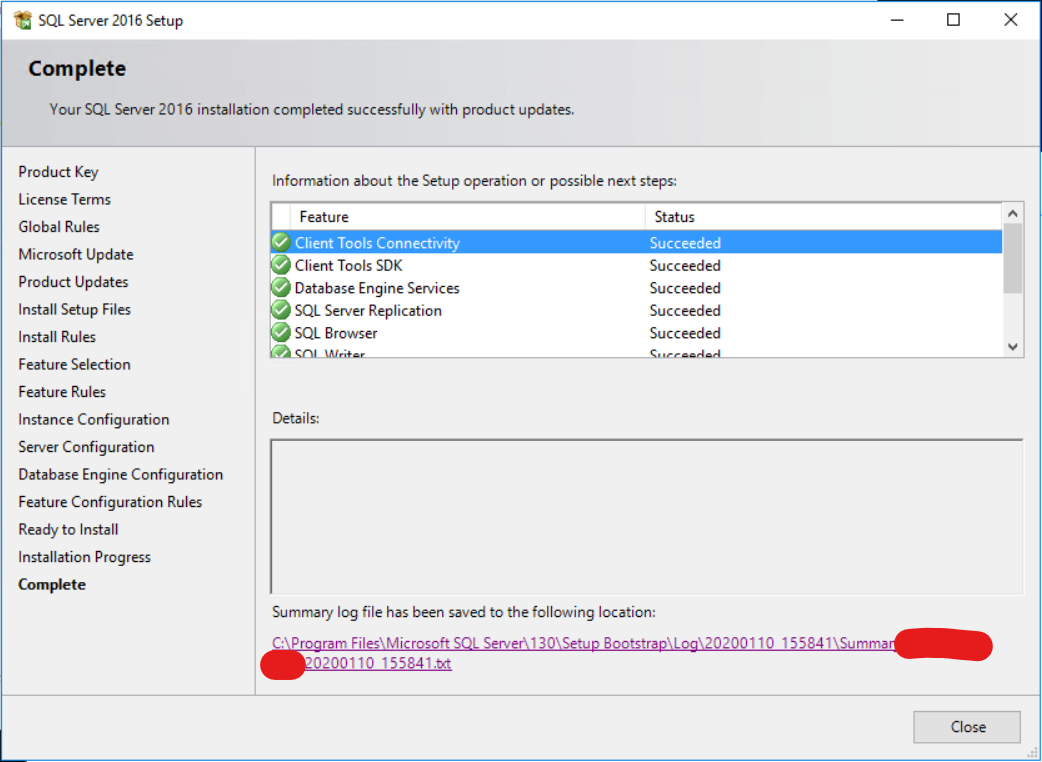Click Succeeded status for SQL Server Replication

click(x=685, y=310)
